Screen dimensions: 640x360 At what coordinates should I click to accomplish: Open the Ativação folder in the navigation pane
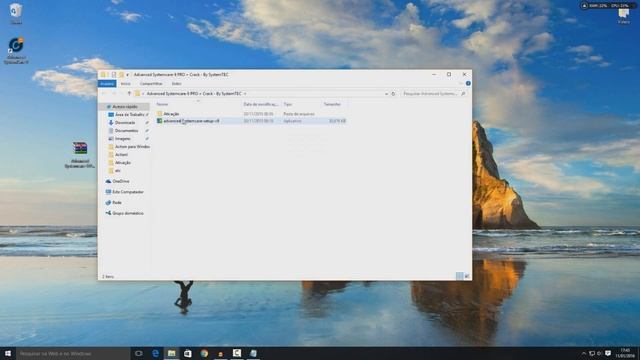click(123, 163)
